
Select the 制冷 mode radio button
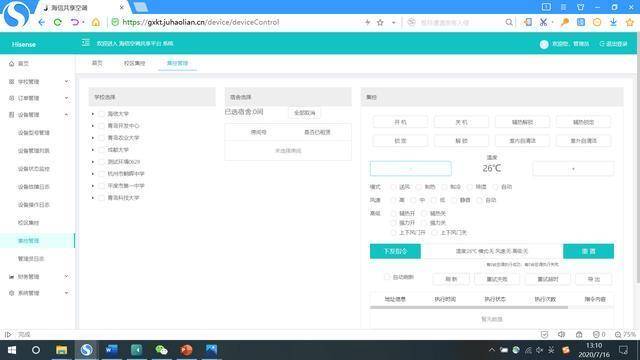(444, 187)
